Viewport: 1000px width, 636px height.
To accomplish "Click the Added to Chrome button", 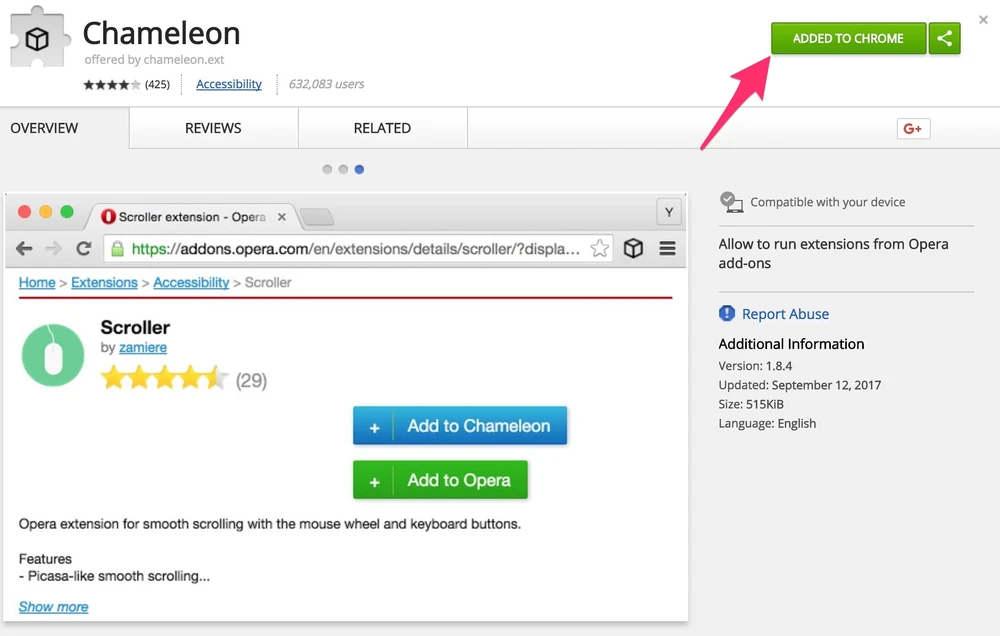I will coord(847,38).
